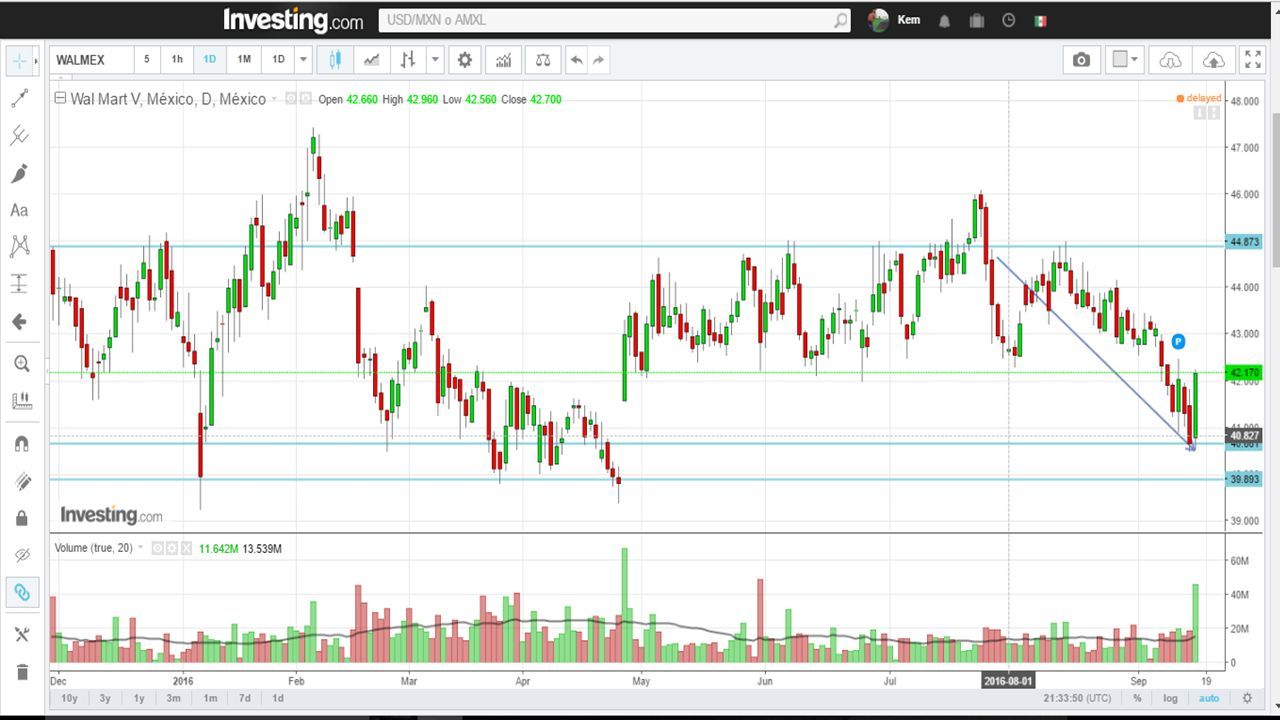
Task: Open the Volume indicator dropdown
Action: click(140, 548)
